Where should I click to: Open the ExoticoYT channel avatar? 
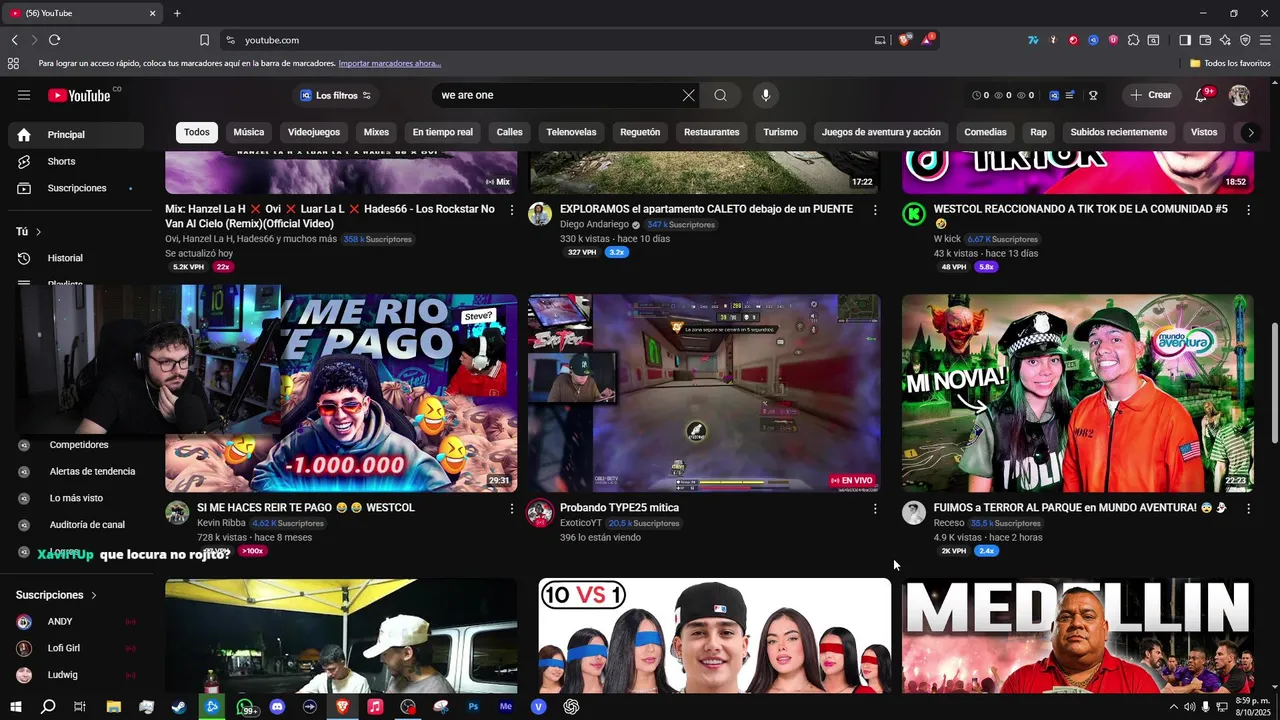pos(540,513)
